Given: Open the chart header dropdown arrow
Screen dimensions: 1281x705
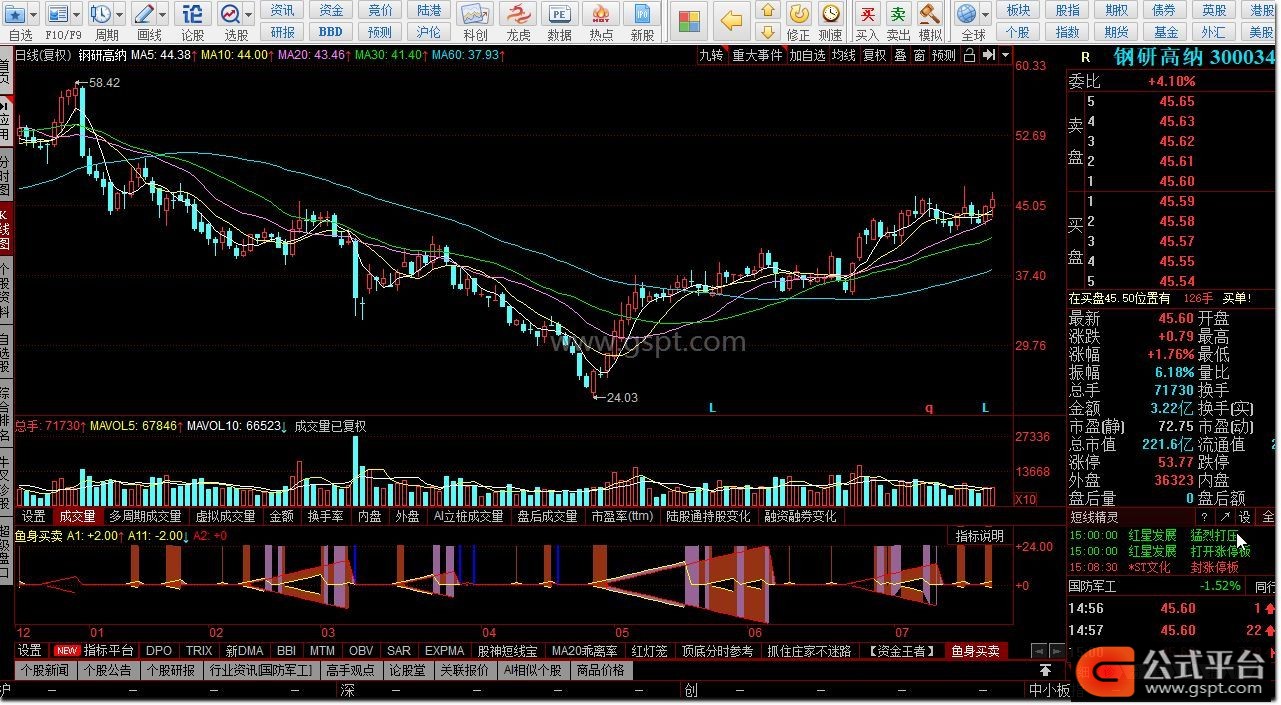Looking at the screenshot, I should tap(1005, 56).
